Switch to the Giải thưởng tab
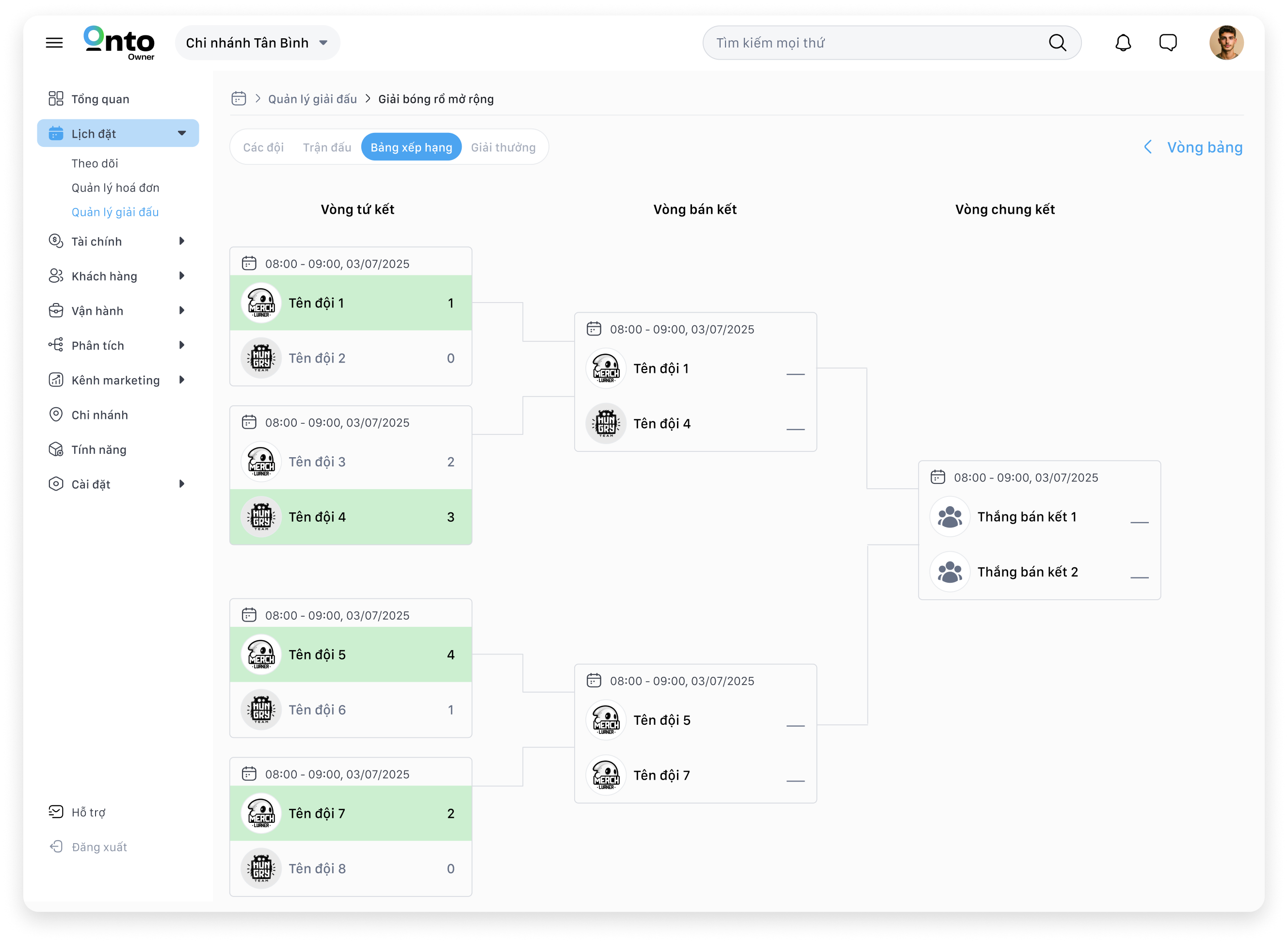1288x943 pixels. [x=503, y=147]
